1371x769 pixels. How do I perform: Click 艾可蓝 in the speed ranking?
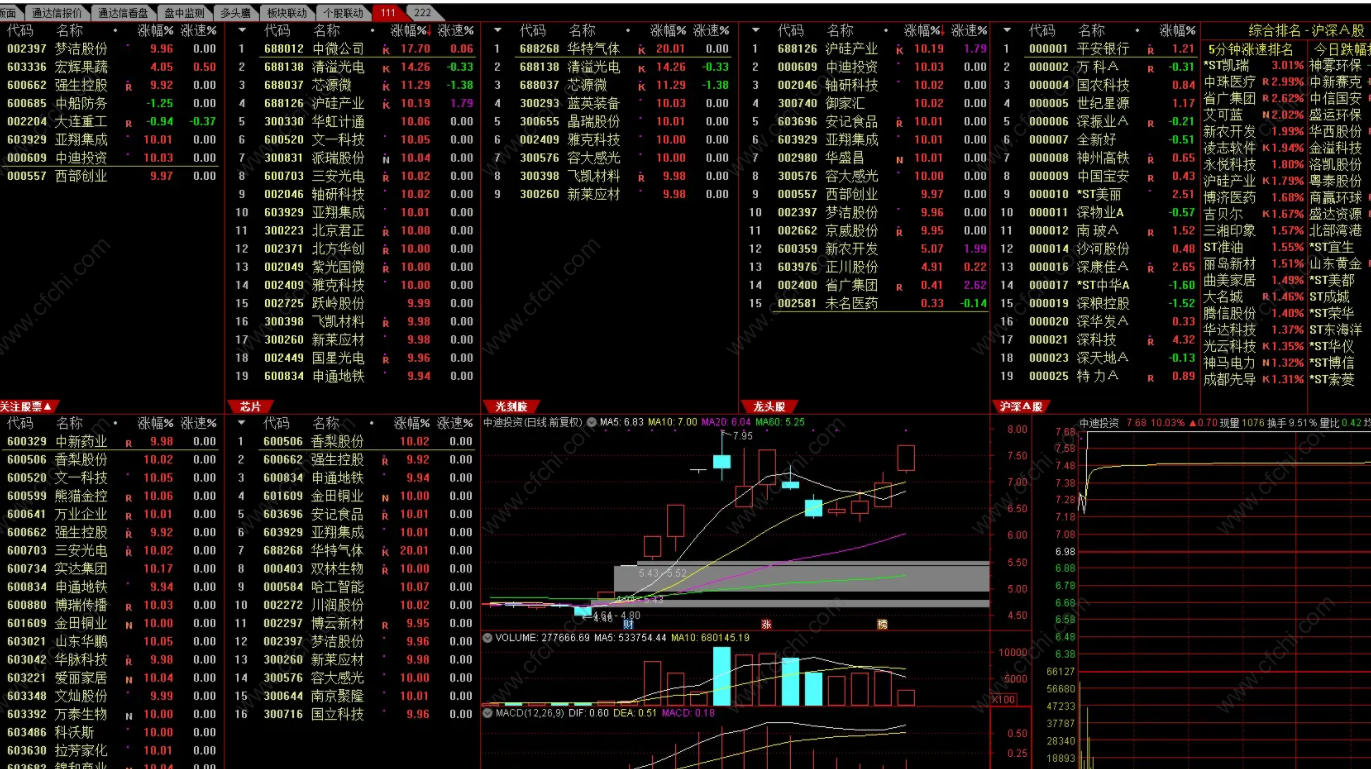1222,115
